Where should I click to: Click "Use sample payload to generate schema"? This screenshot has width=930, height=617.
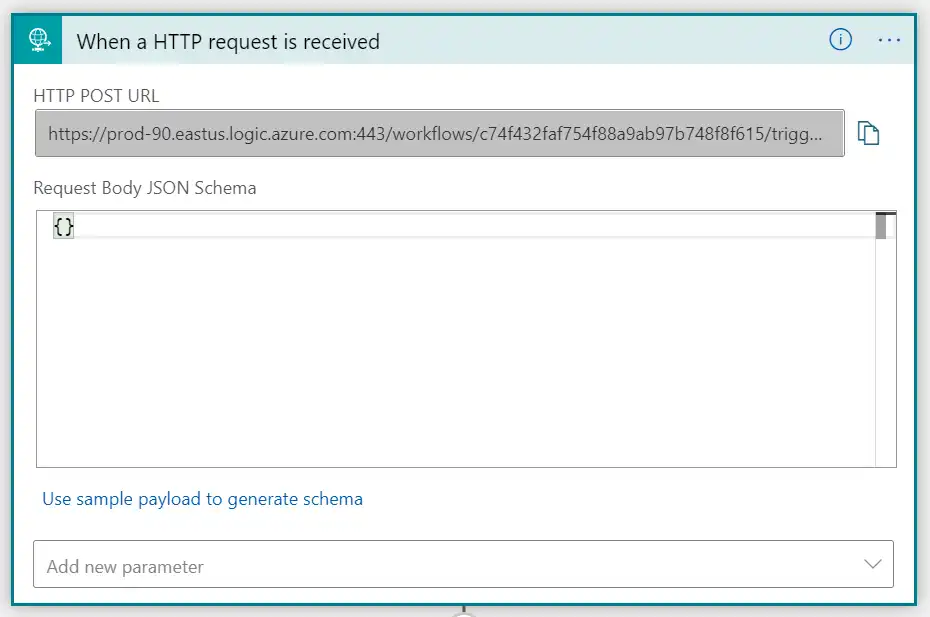202,498
